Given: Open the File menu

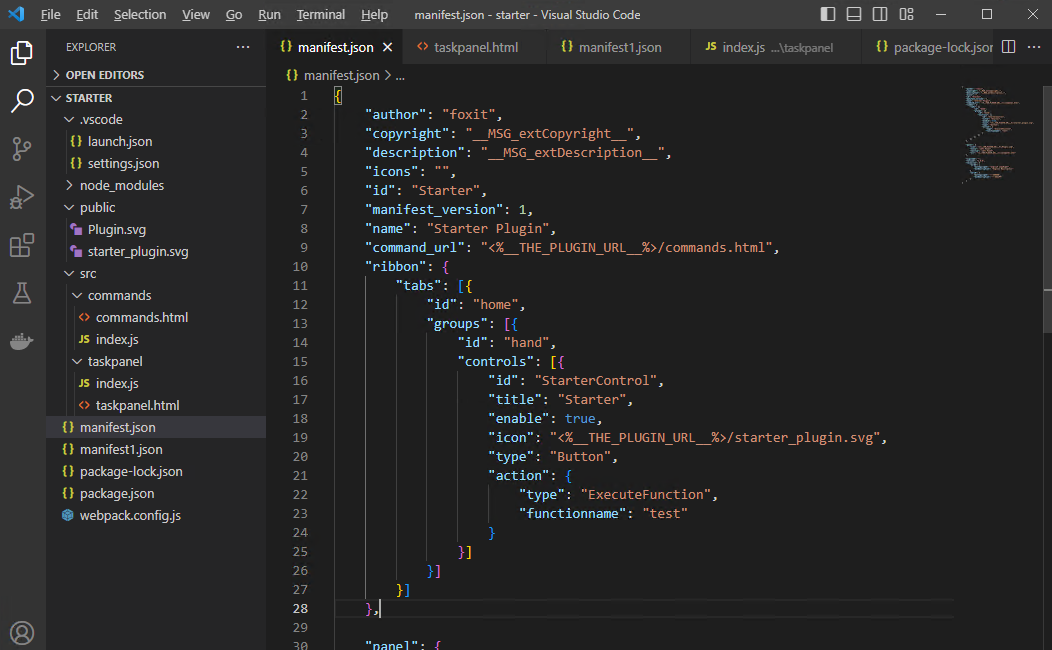Looking at the screenshot, I should [x=50, y=14].
